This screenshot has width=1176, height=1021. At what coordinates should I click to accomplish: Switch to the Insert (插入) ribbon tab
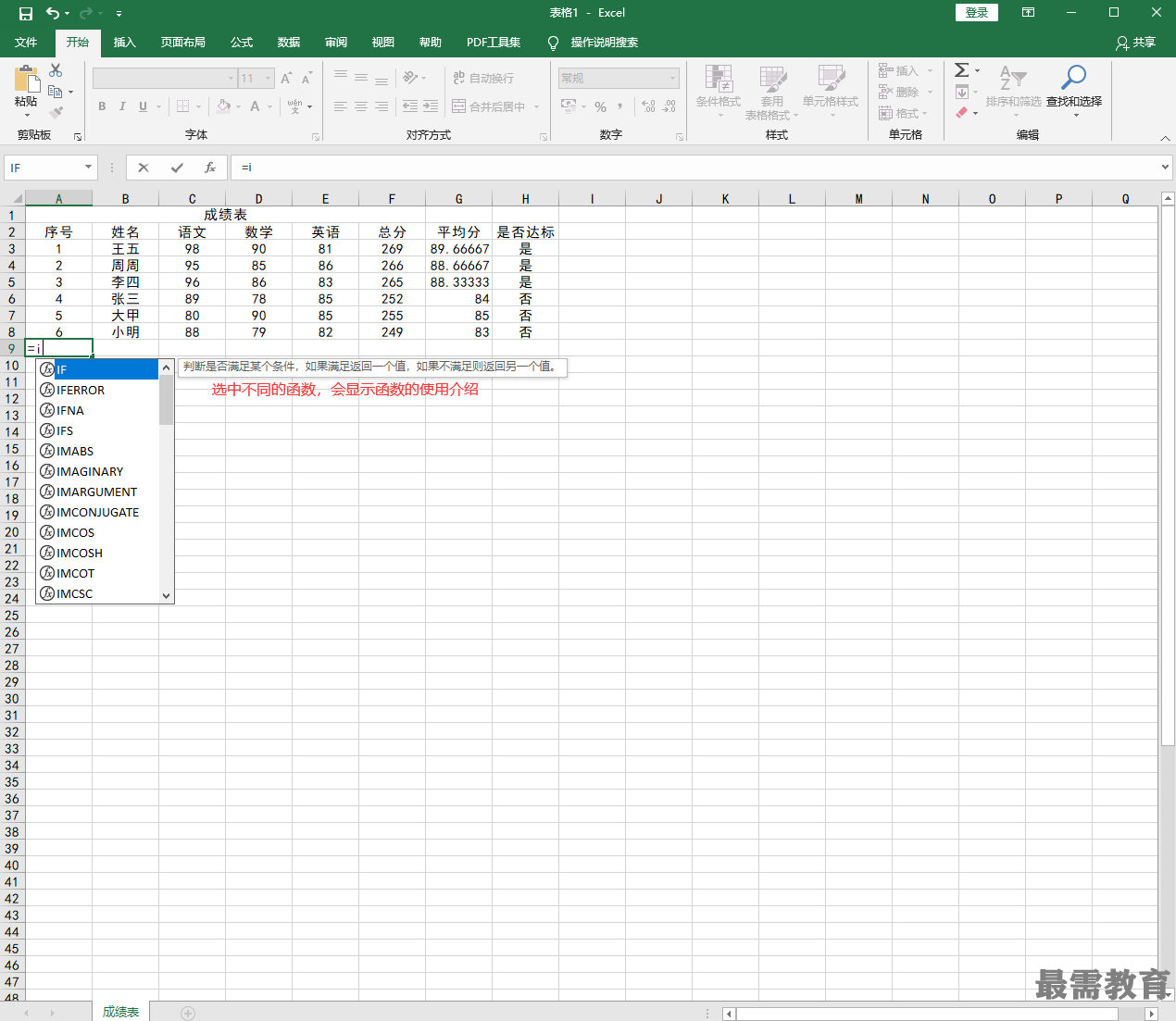(x=125, y=43)
